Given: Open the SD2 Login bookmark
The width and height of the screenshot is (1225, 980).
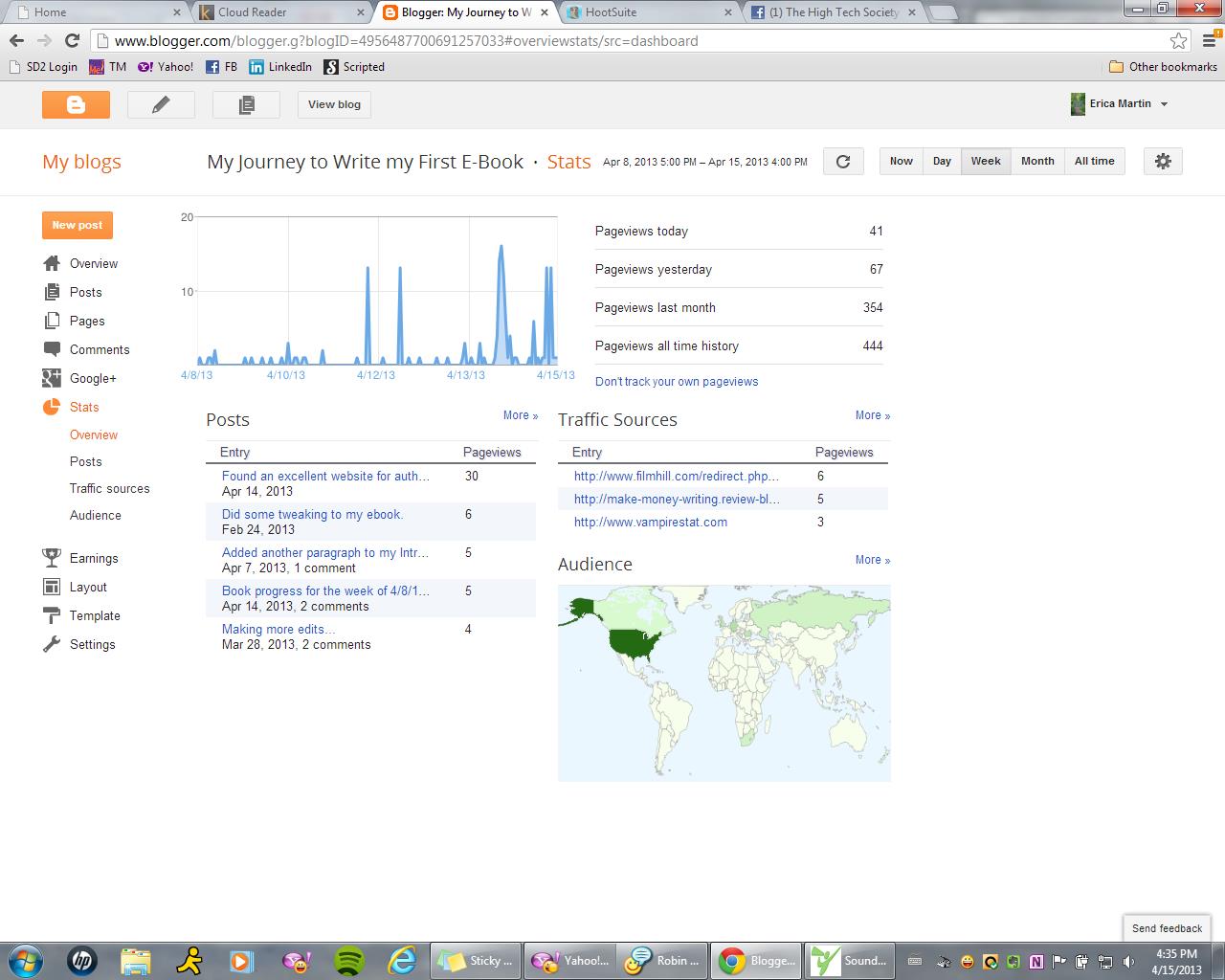Looking at the screenshot, I should (x=43, y=67).
